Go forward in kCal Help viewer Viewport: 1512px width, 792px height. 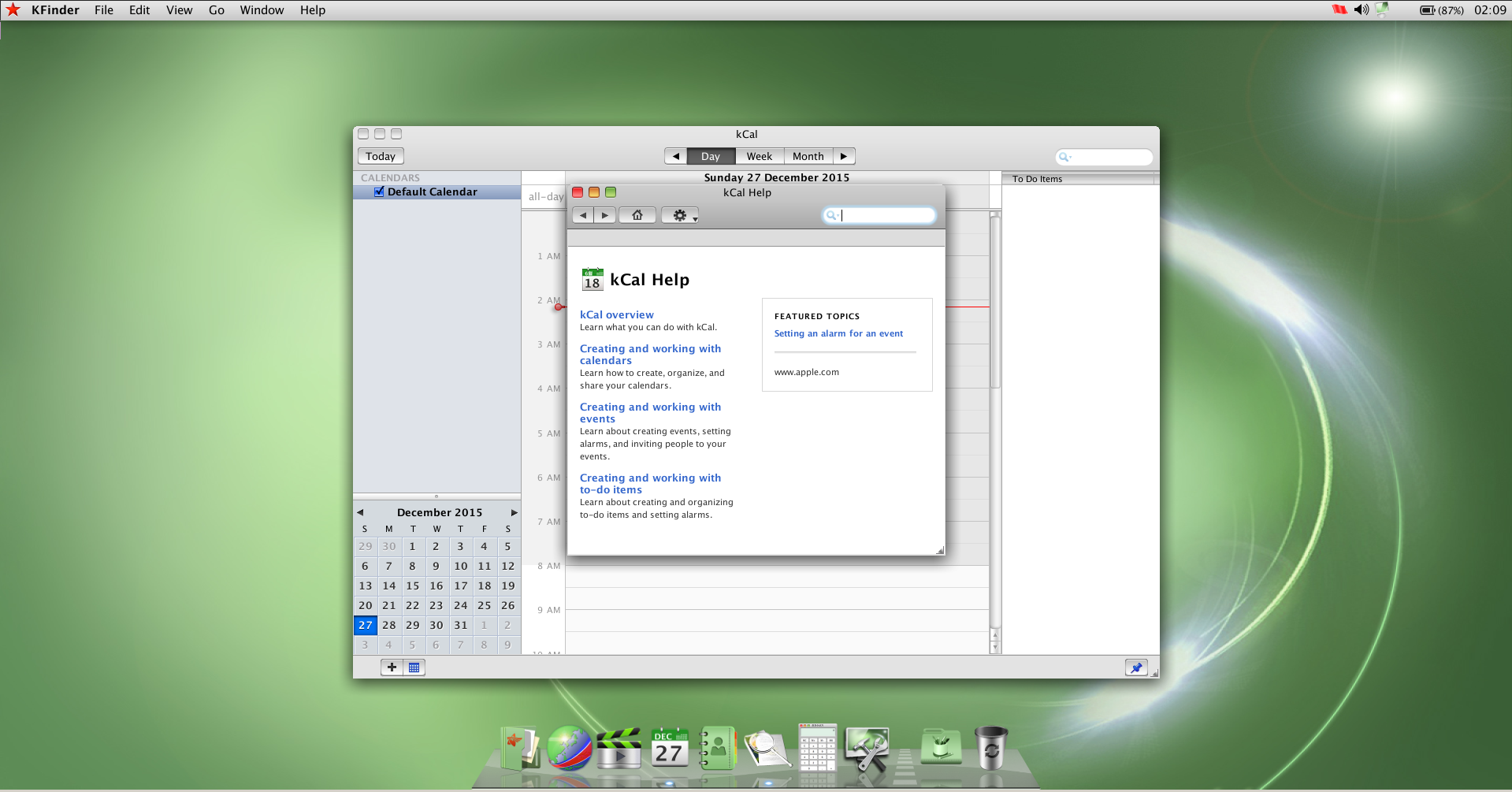click(x=605, y=215)
